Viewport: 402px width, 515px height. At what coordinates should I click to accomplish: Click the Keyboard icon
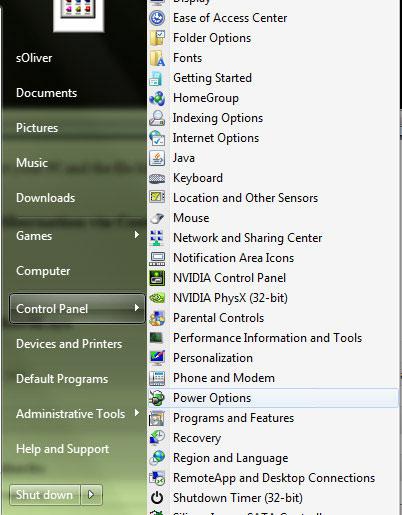[x=157, y=178]
